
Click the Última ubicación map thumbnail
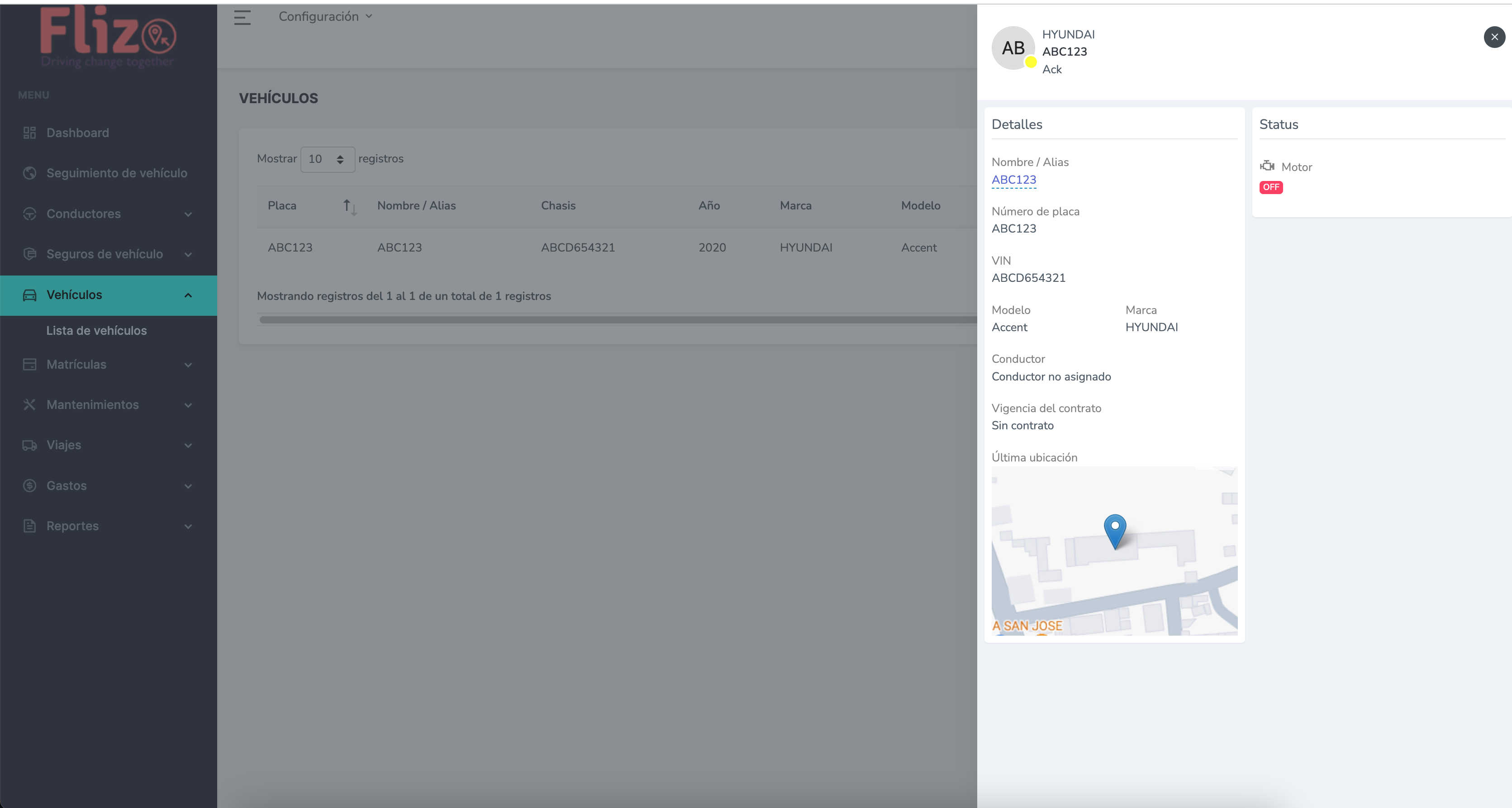click(1114, 551)
